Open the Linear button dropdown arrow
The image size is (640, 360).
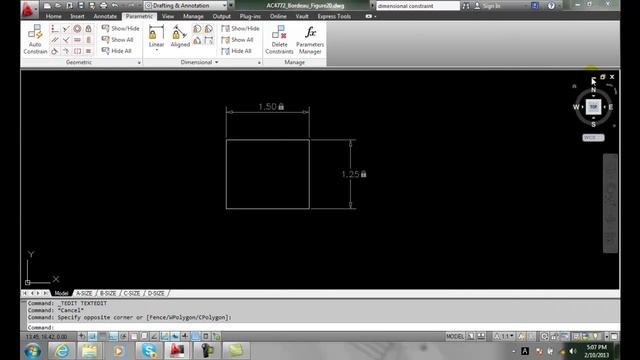click(x=156, y=51)
